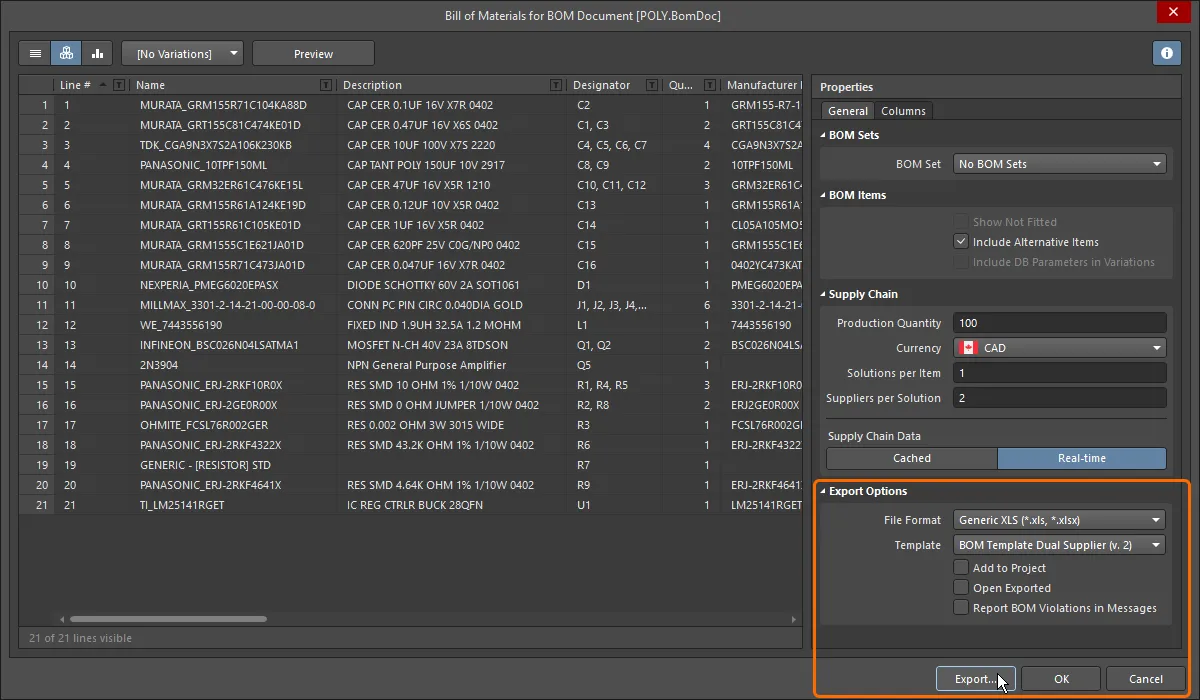This screenshot has height=700, width=1200.
Task: Click the Export... button
Action: pos(976,679)
